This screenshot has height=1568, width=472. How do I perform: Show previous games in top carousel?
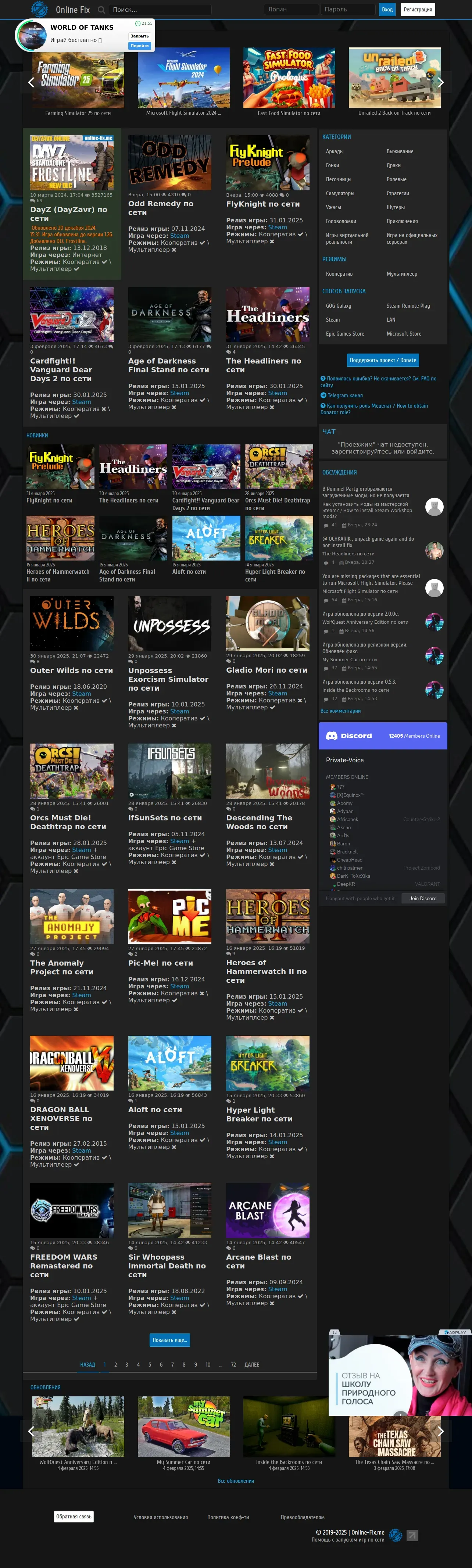(31, 82)
